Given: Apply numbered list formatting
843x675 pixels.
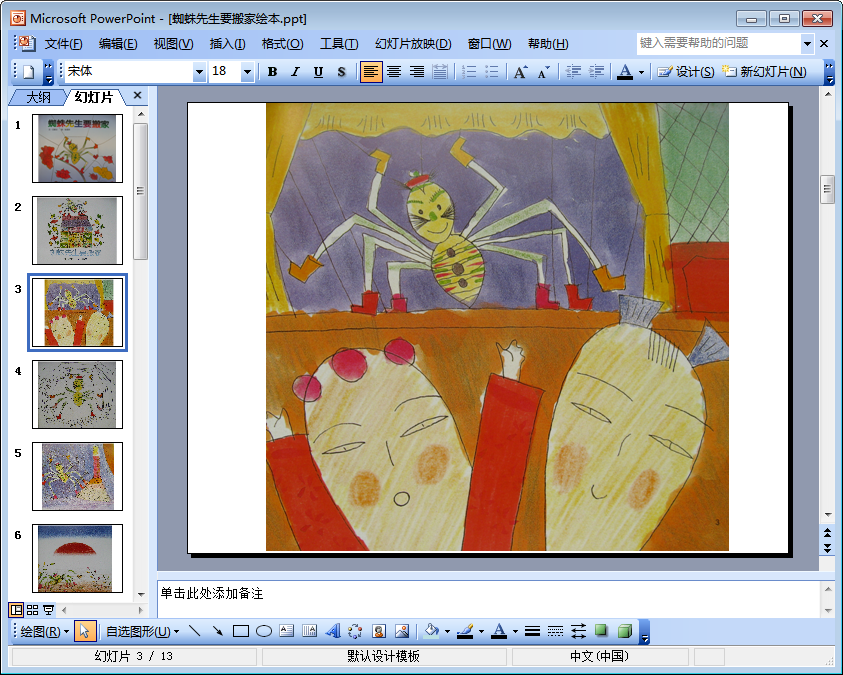Looking at the screenshot, I should (469, 71).
